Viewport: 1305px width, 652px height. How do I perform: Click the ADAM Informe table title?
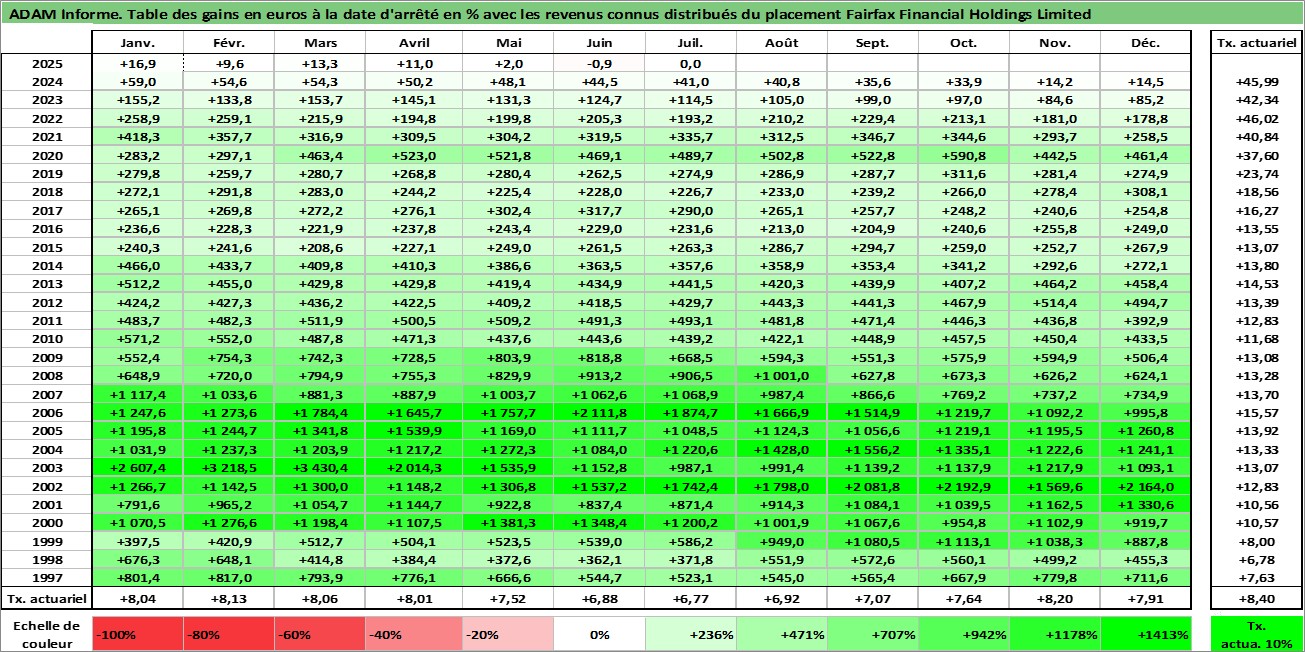pos(550,14)
